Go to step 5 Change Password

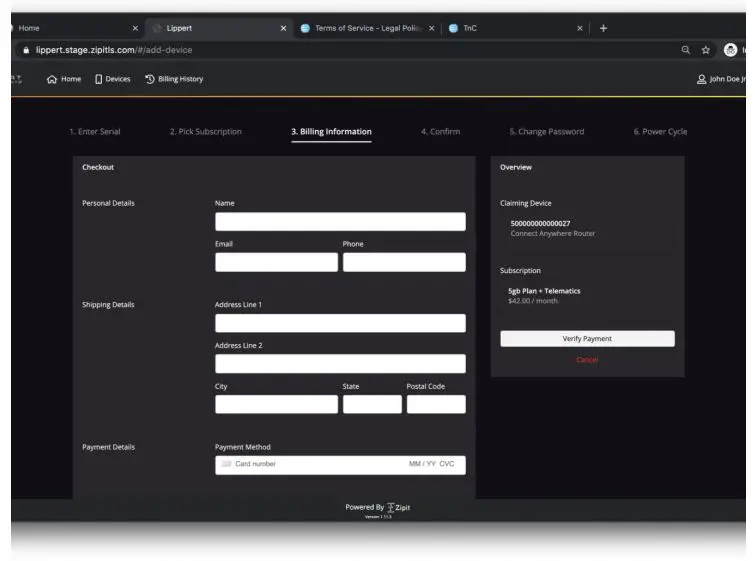point(547,131)
